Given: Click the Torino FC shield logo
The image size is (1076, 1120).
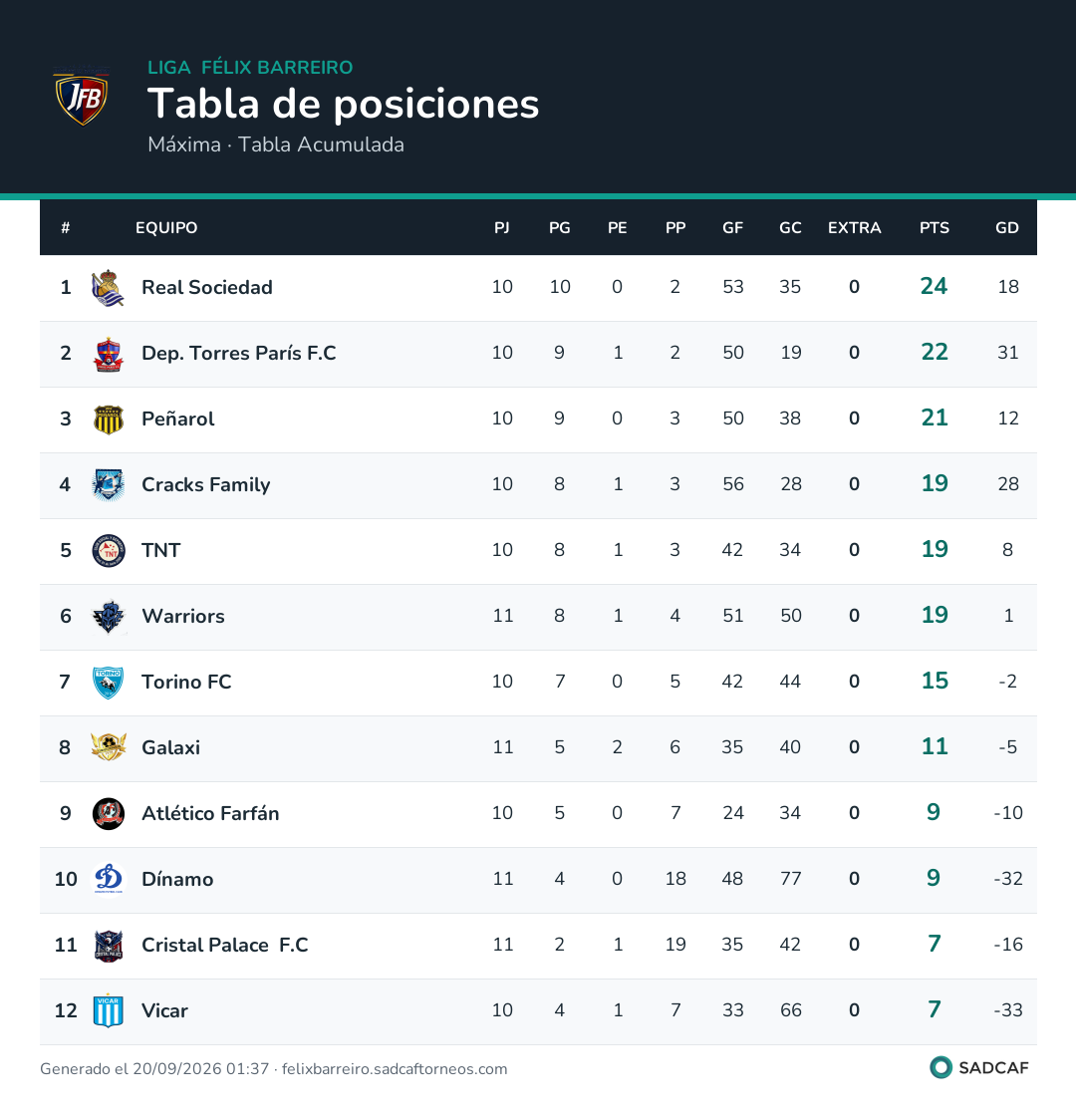Looking at the screenshot, I should point(109,683).
